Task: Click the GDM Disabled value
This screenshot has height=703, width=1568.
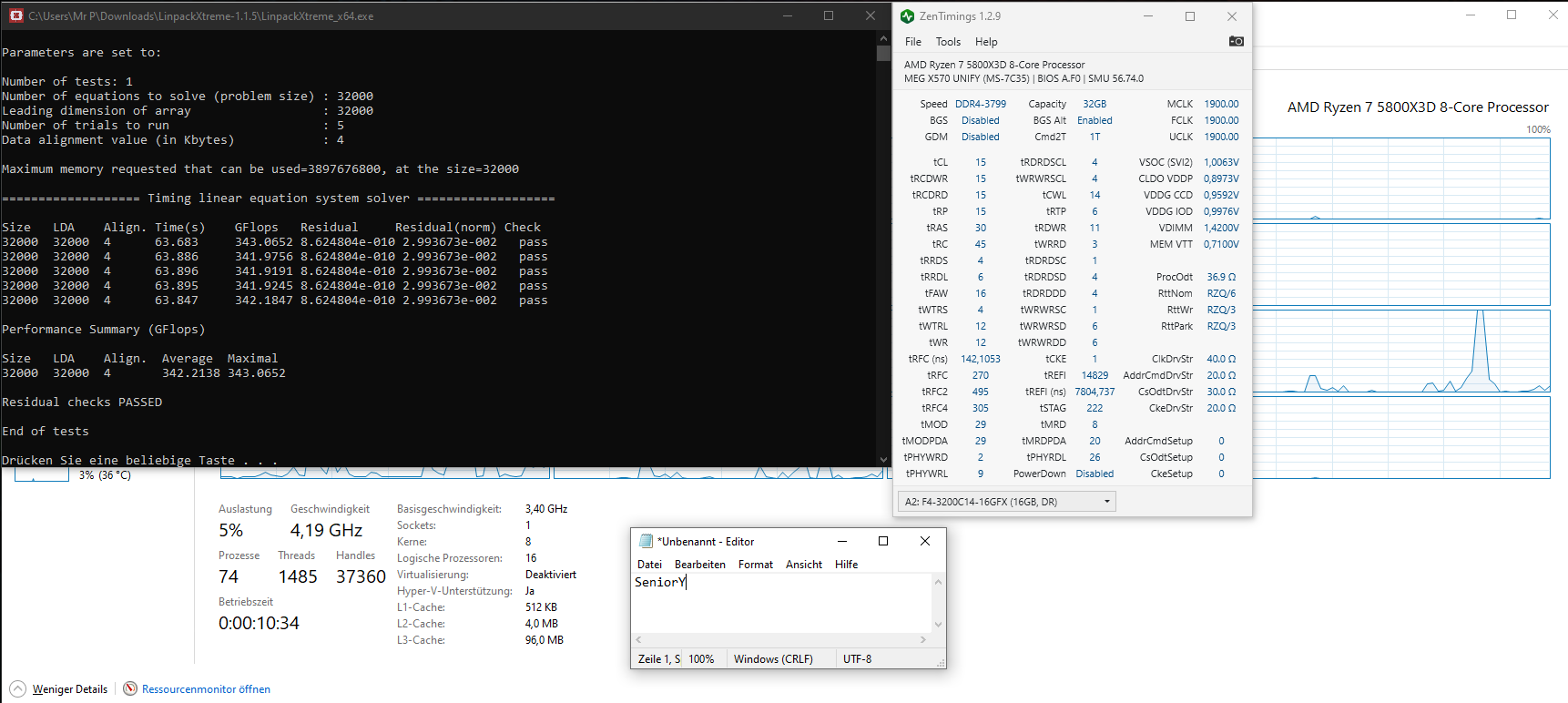Action: tap(980, 137)
